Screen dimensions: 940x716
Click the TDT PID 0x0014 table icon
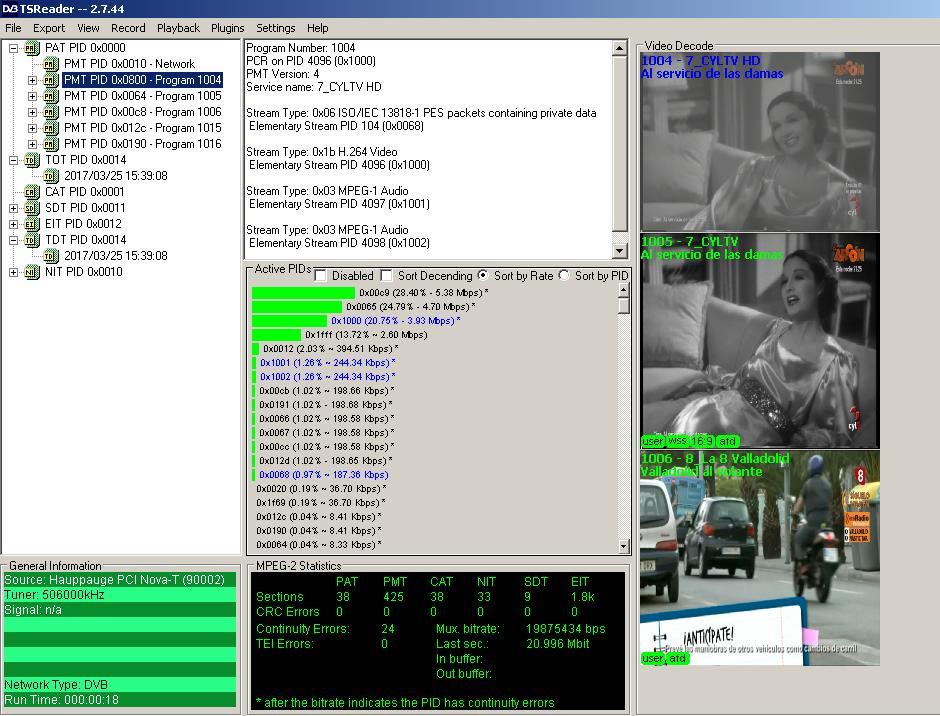[32, 240]
